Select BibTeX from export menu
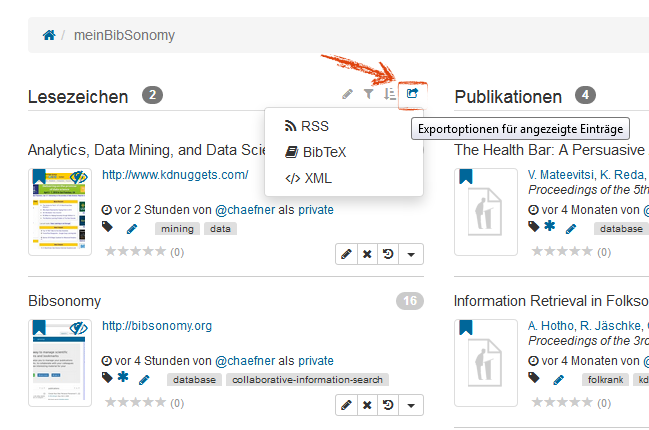 (315, 152)
